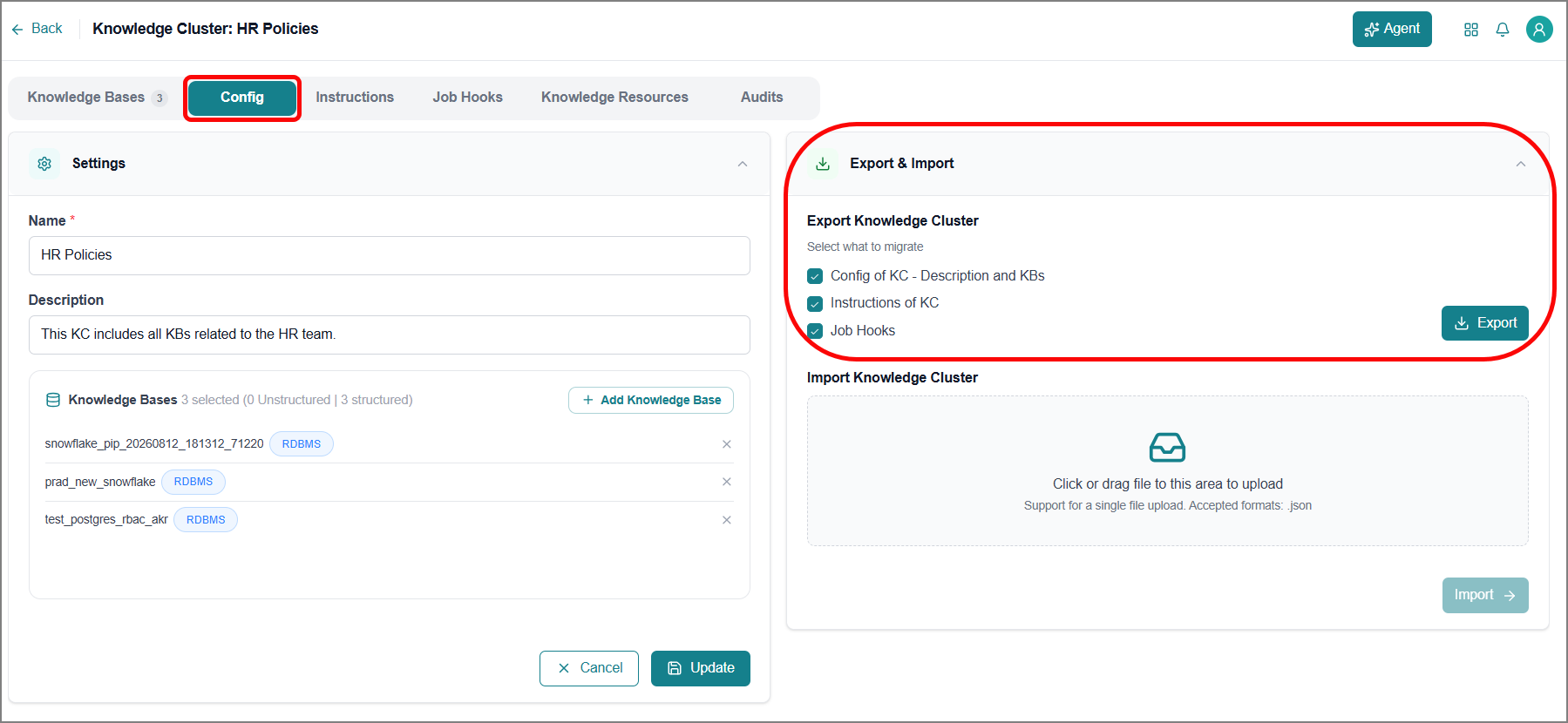1568x723 pixels.
Task: Edit the Description input field
Action: click(390, 334)
